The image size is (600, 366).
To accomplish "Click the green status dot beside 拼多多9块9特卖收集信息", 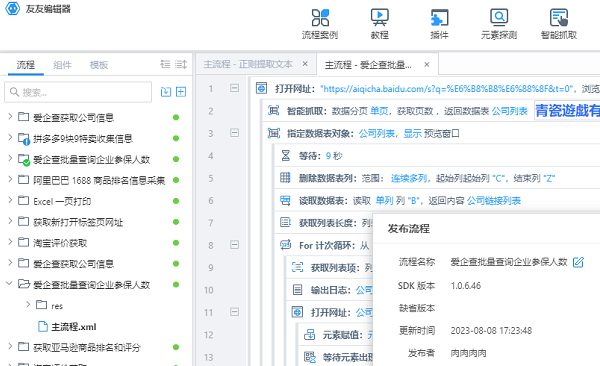I will click(176, 138).
